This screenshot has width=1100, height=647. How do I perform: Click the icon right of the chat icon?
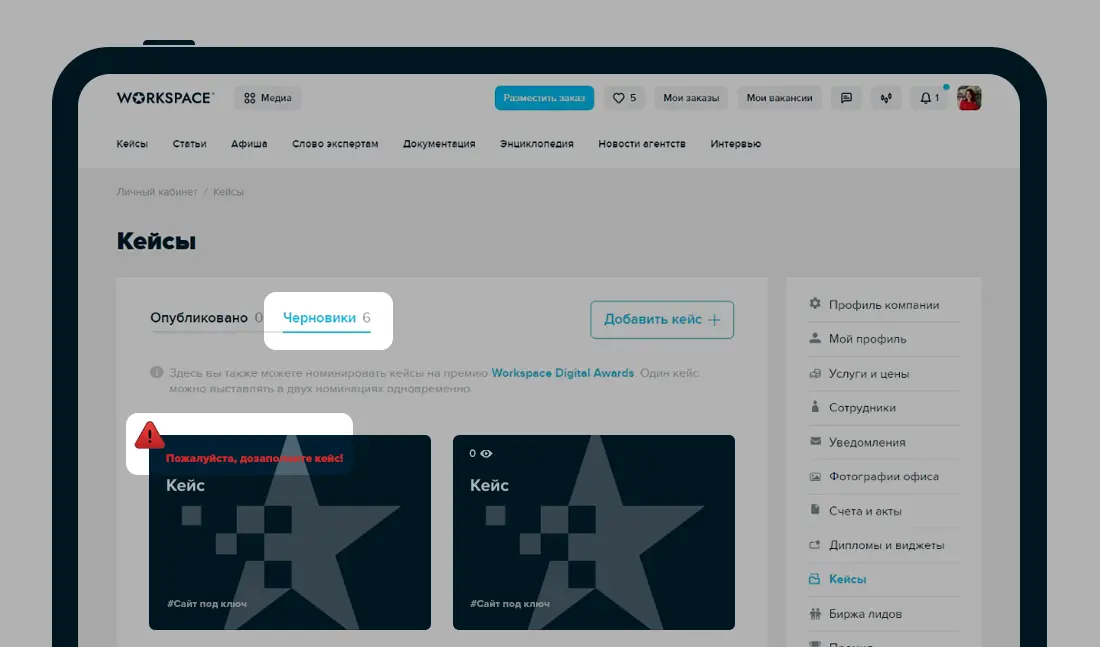click(x=886, y=98)
